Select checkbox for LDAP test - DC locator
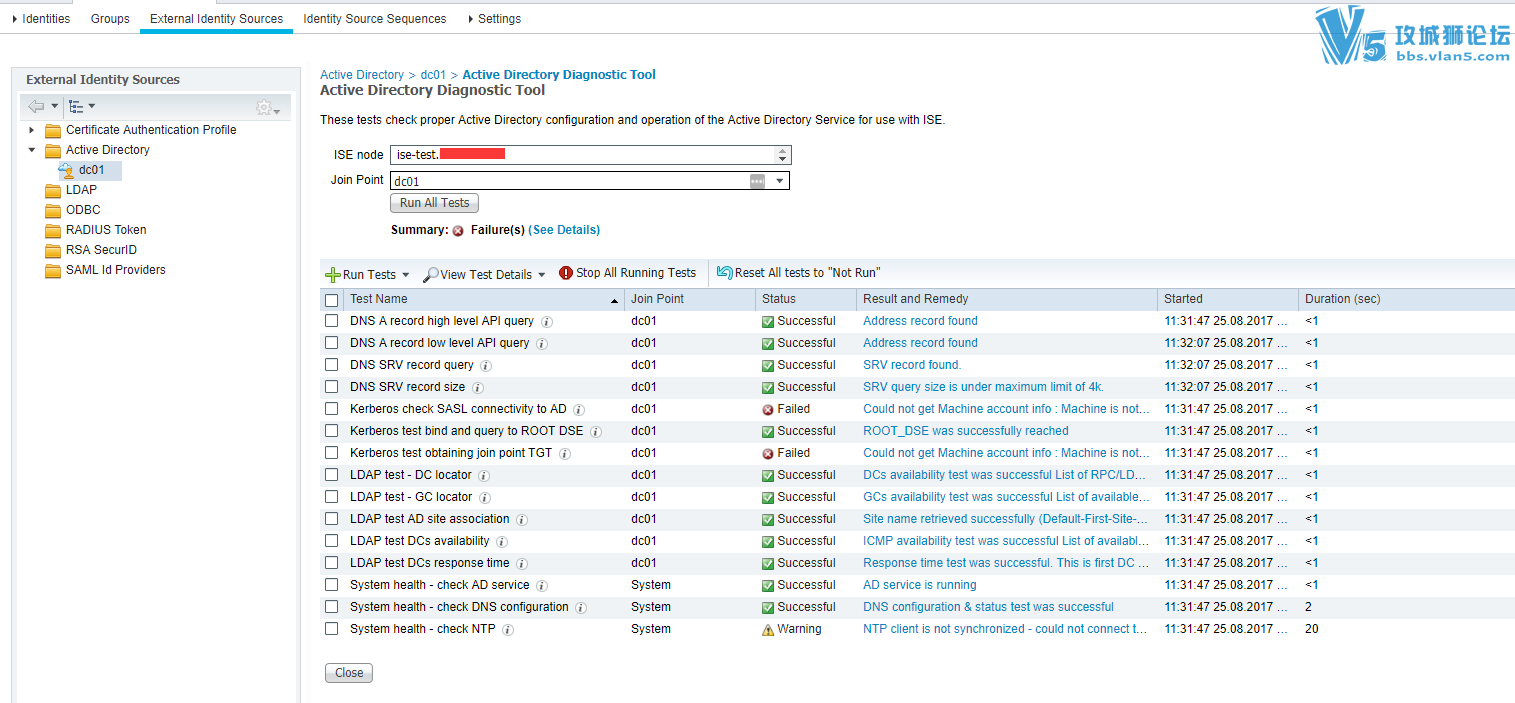 click(332, 476)
